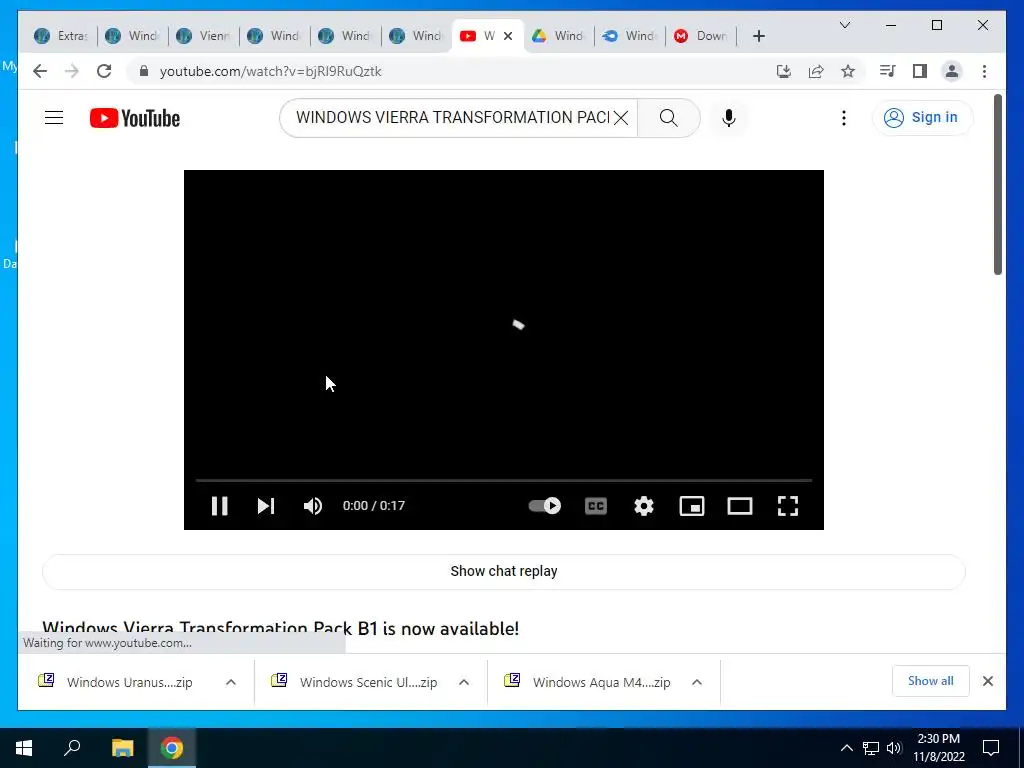Expand options for Windows Aqua M4 zip
1024x768 pixels.
pyautogui.click(x=697, y=682)
